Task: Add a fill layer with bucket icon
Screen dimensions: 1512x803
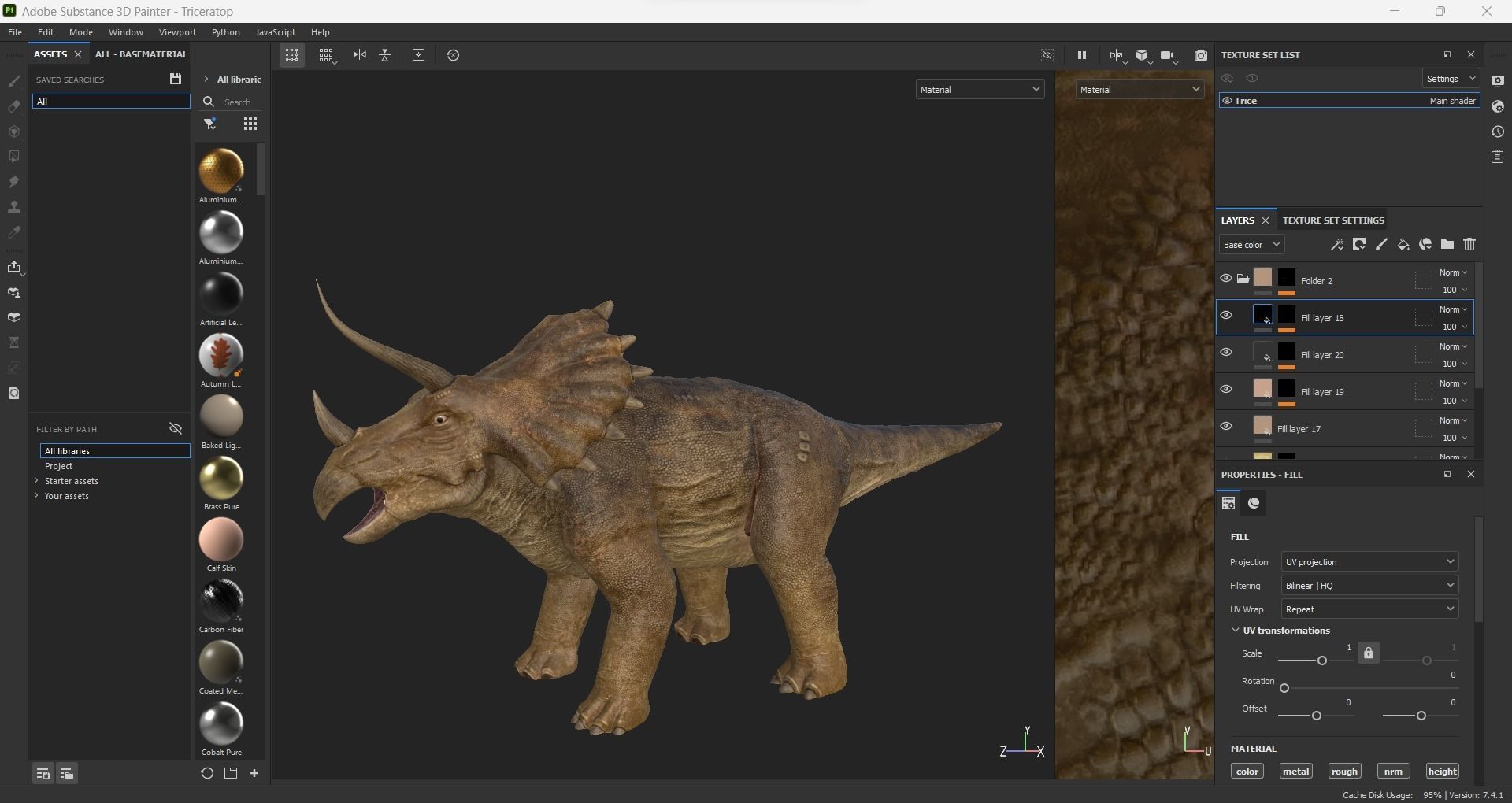Action: tap(1403, 245)
